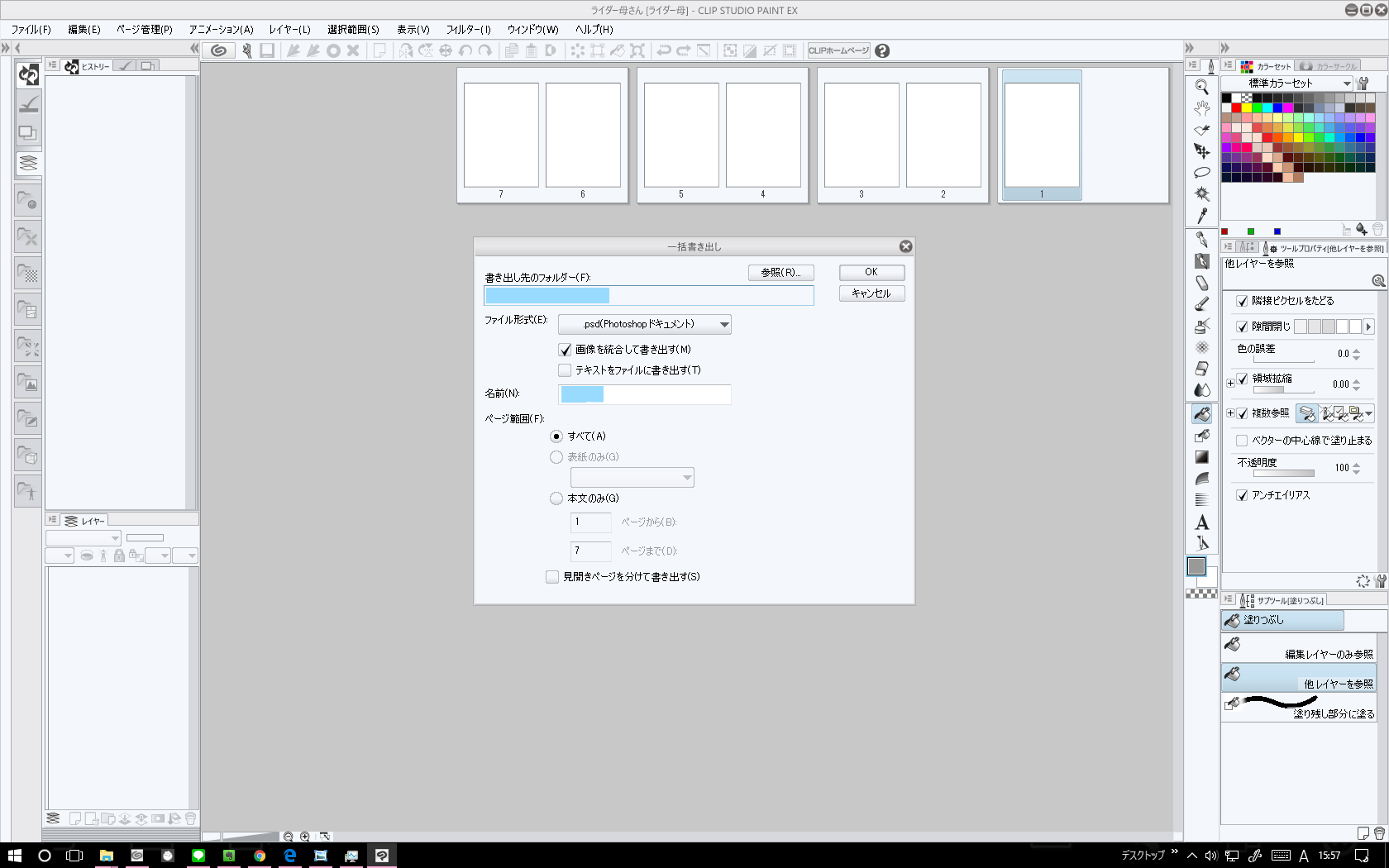The image size is (1389, 868).
Task: Toggle the アンチエイリアス checkbox
Action: pos(1242,495)
